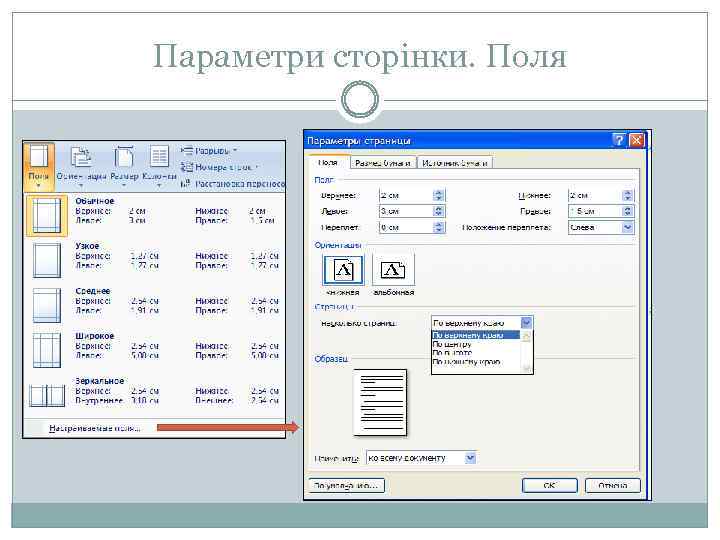The height and width of the screenshot is (540, 720).
Task: Select the Широкое margin preset icon
Action: click(46, 350)
